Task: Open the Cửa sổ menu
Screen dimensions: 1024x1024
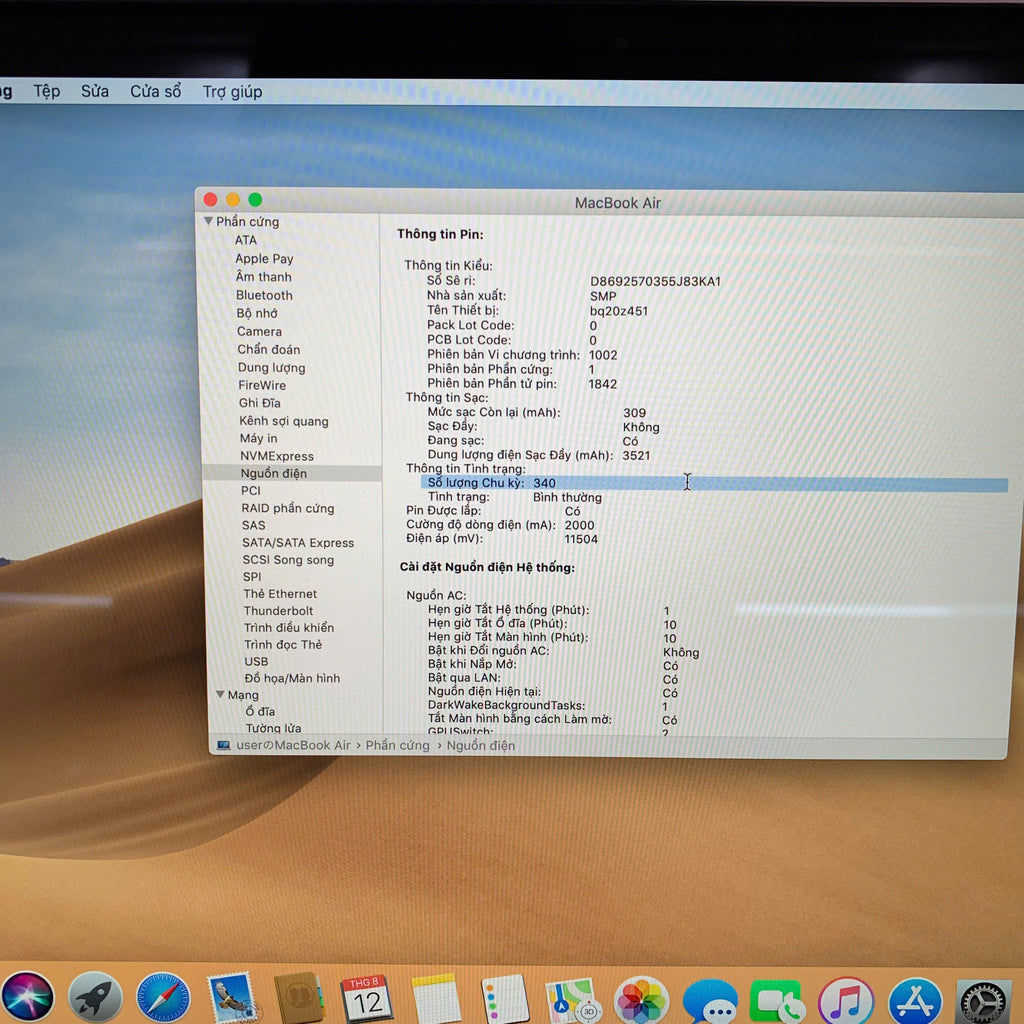Action: coord(155,91)
